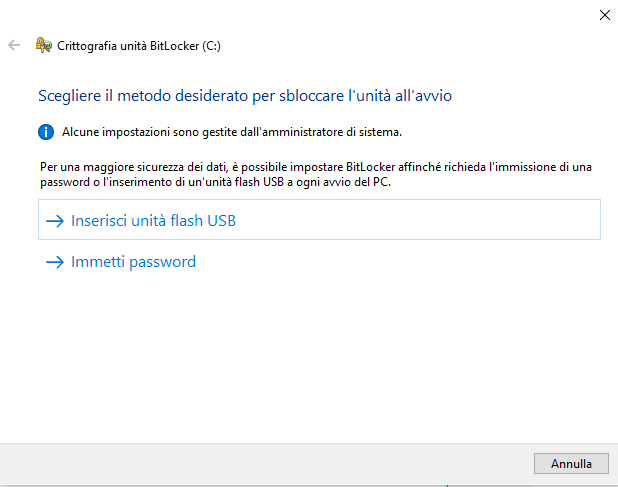Click the word USB in the first option
The width and height of the screenshot is (618, 487).
pyautogui.click(x=222, y=221)
